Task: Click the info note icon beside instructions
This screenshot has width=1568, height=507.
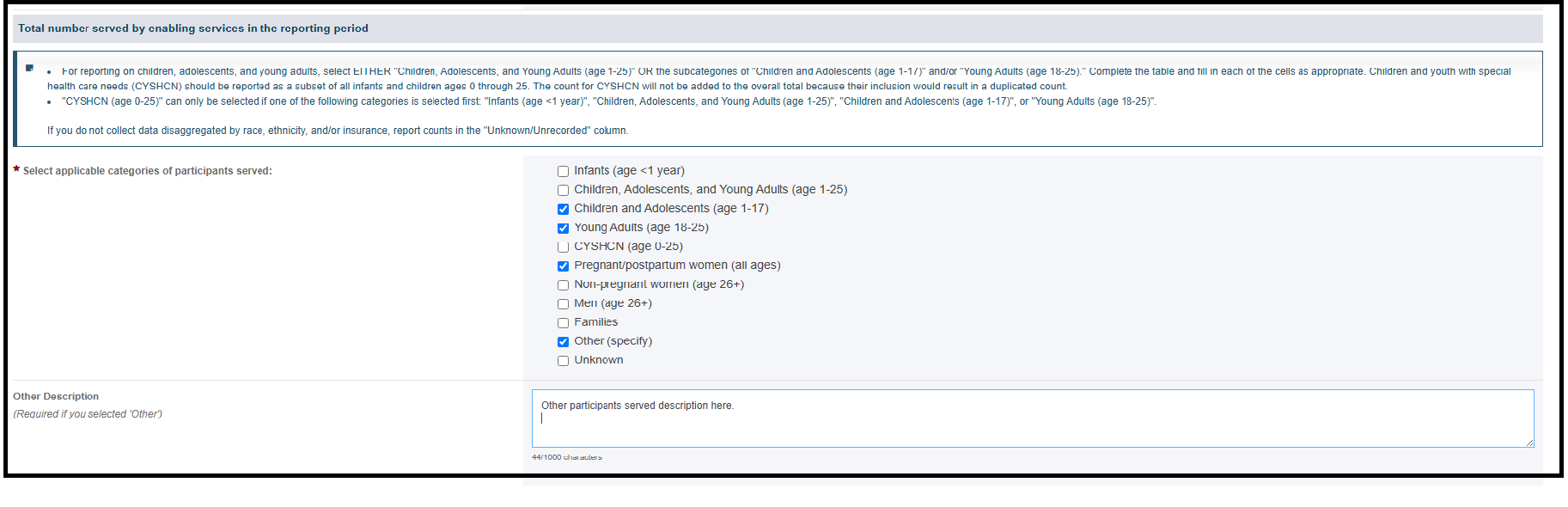Action: tap(29, 68)
